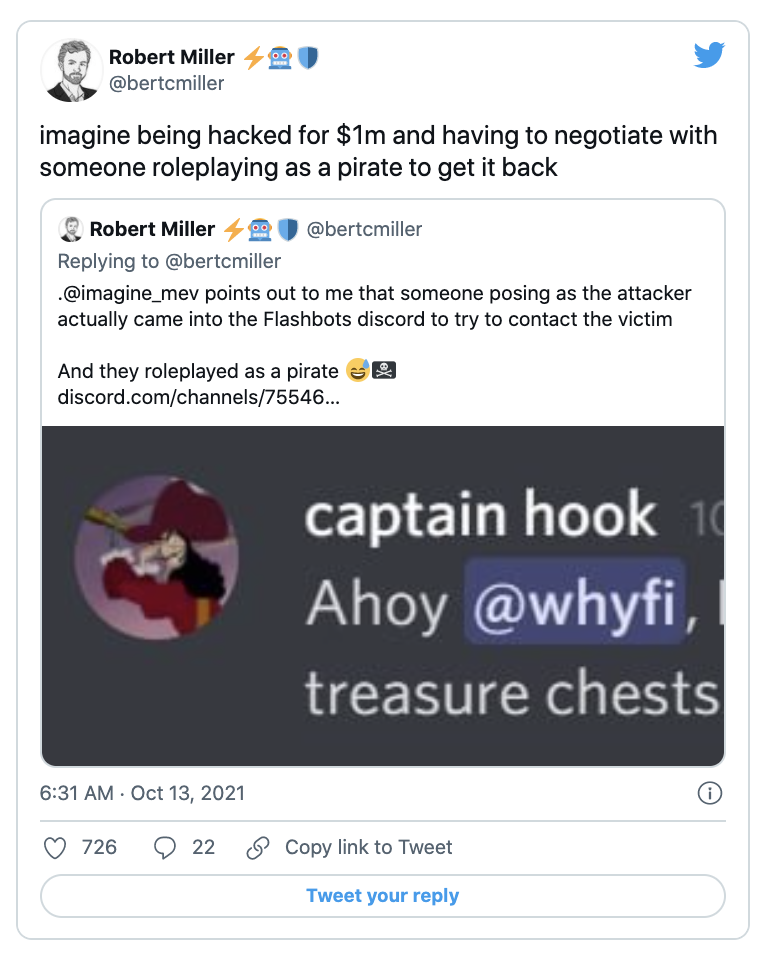Click Robert Miller name in quoted tweet
Screen dimensions: 770x962
pos(152,229)
